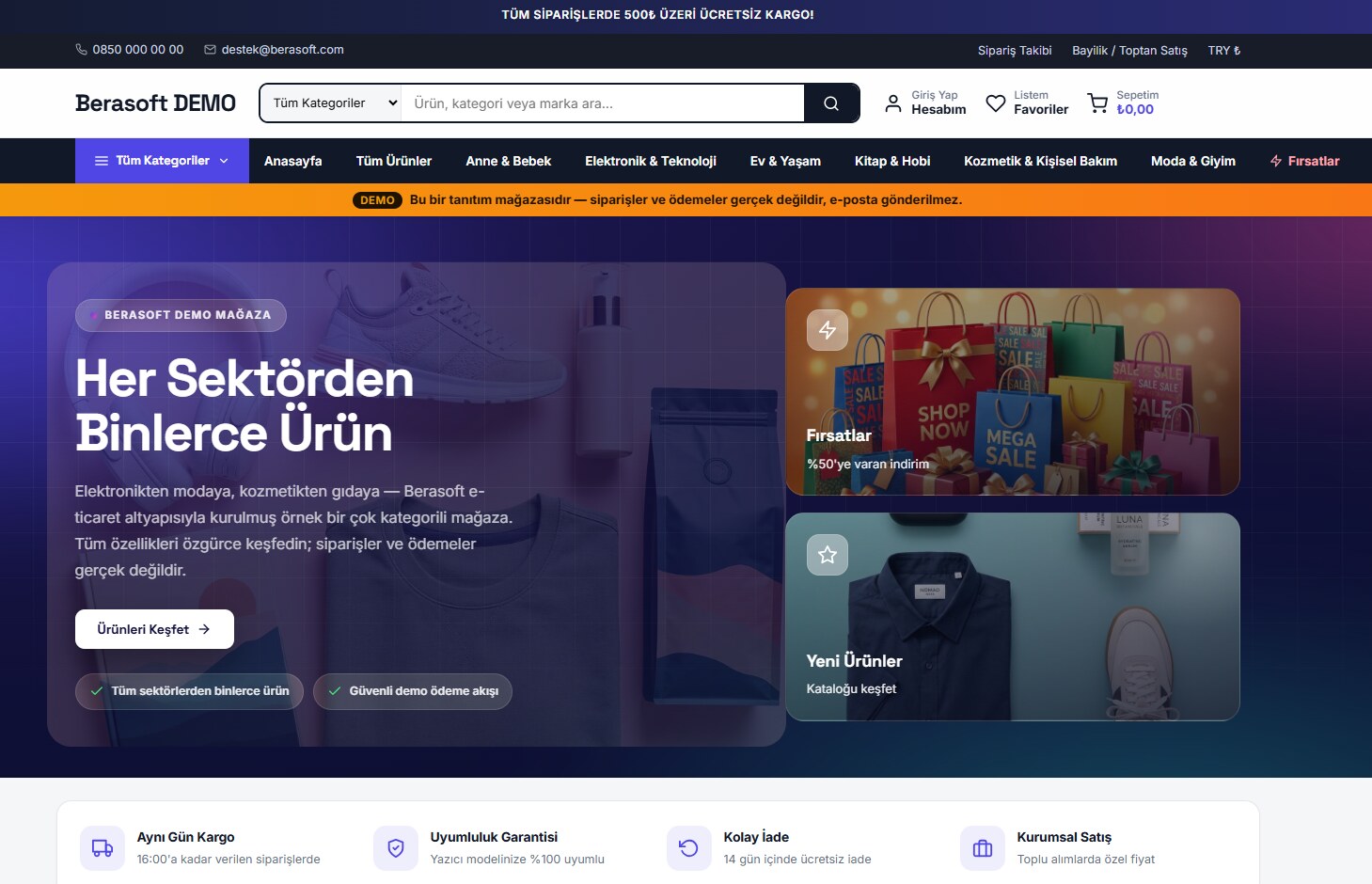
Task: Click the destek@berasoft.com email link
Action: pyautogui.click(x=282, y=50)
